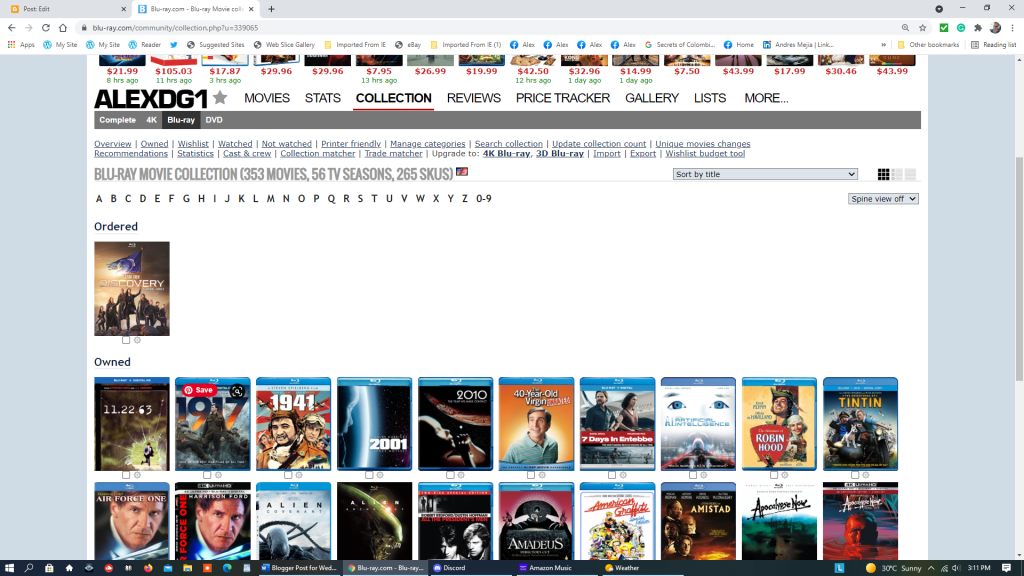Image resolution: width=1024 pixels, height=576 pixels.
Task: Expand the Spine view off dropdown
Action: pos(882,199)
